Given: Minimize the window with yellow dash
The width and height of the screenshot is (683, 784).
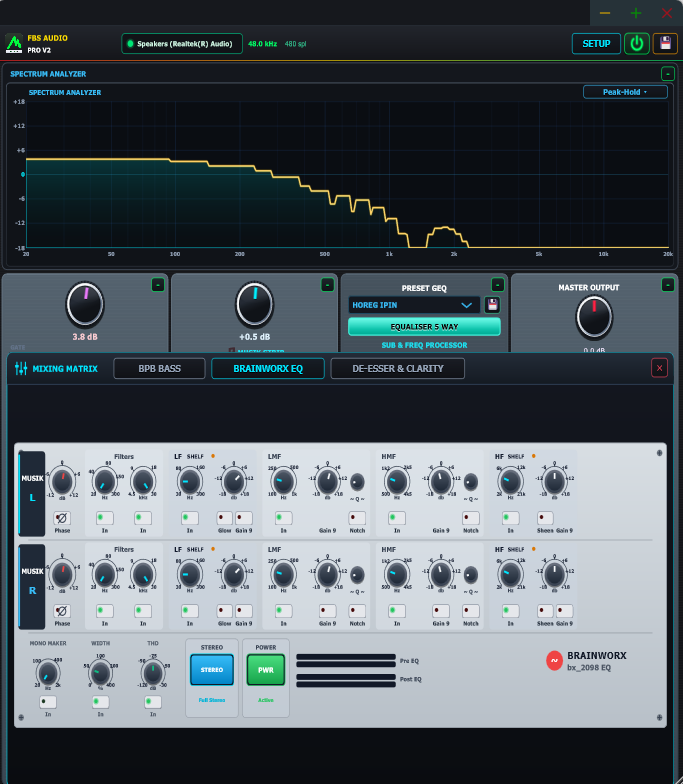Looking at the screenshot, I should (x=604, y=13).
